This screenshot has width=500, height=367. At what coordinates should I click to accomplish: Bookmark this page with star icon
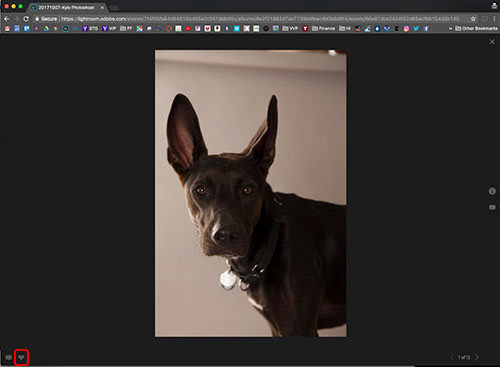click(473, 19)
